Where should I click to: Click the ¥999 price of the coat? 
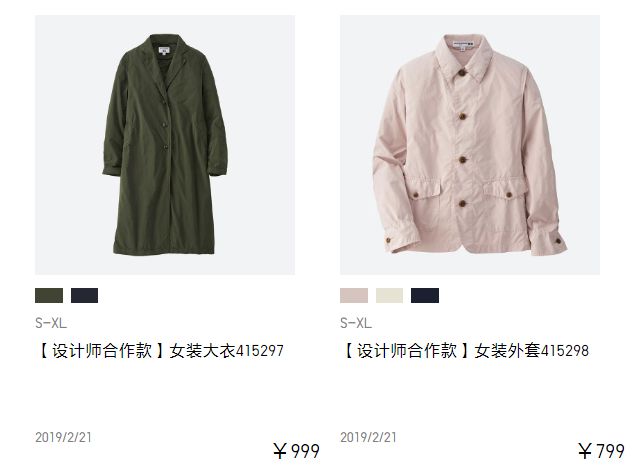click(296, 451)
